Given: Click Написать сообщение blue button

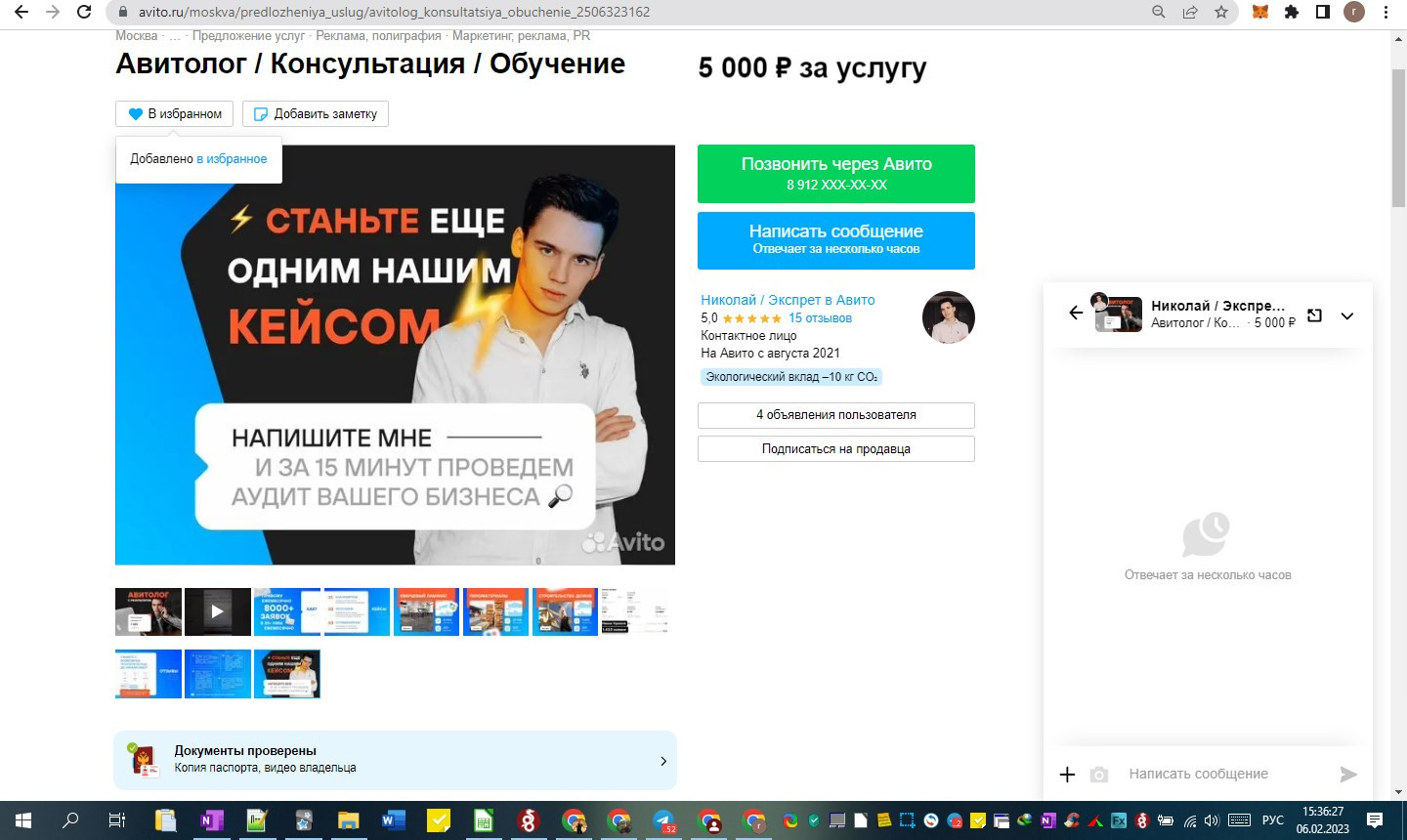Looking at the screenshot, I should point(836,240).
